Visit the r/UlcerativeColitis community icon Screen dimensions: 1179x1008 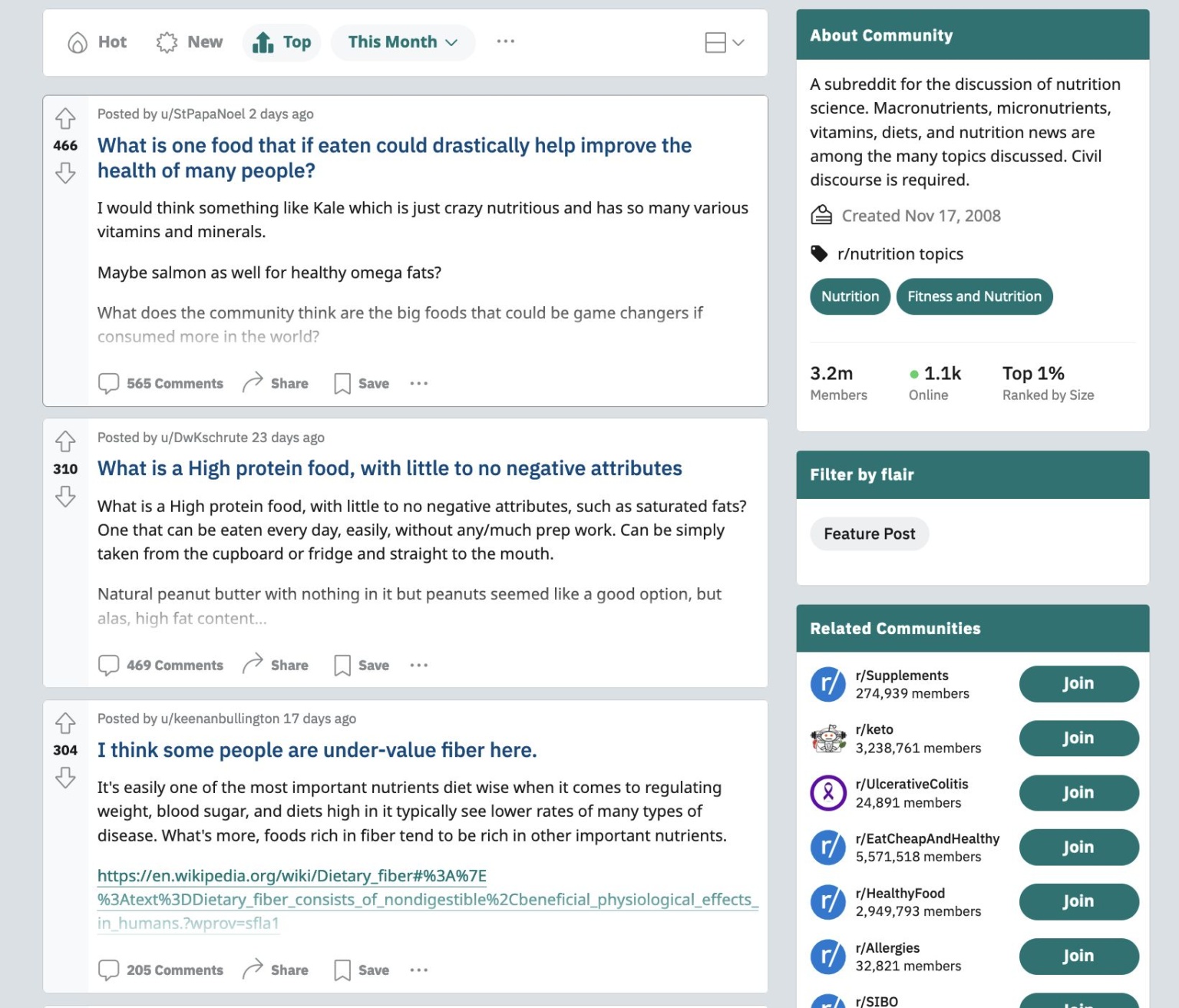click(827, 793)
